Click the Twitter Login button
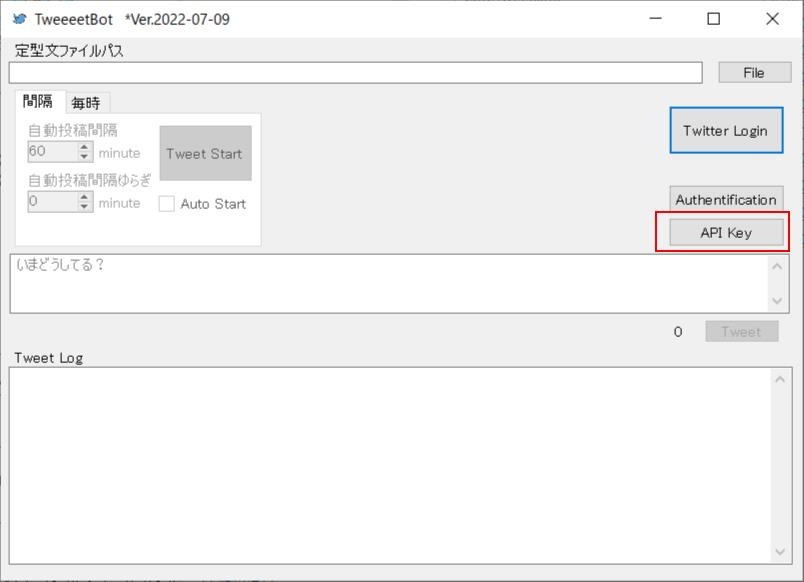Screen dimensions: 804x582 click(x=726, y=130)
